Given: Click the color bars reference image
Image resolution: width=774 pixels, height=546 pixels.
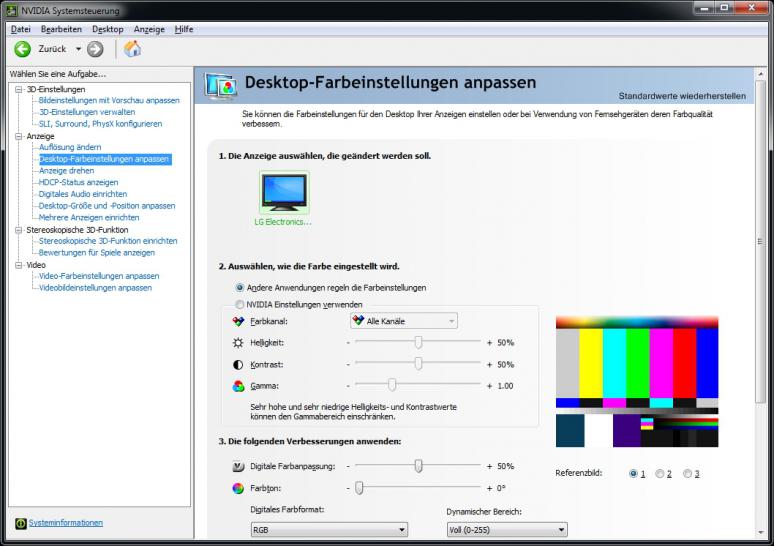Looking at the screenshot, I should (637, 382).
